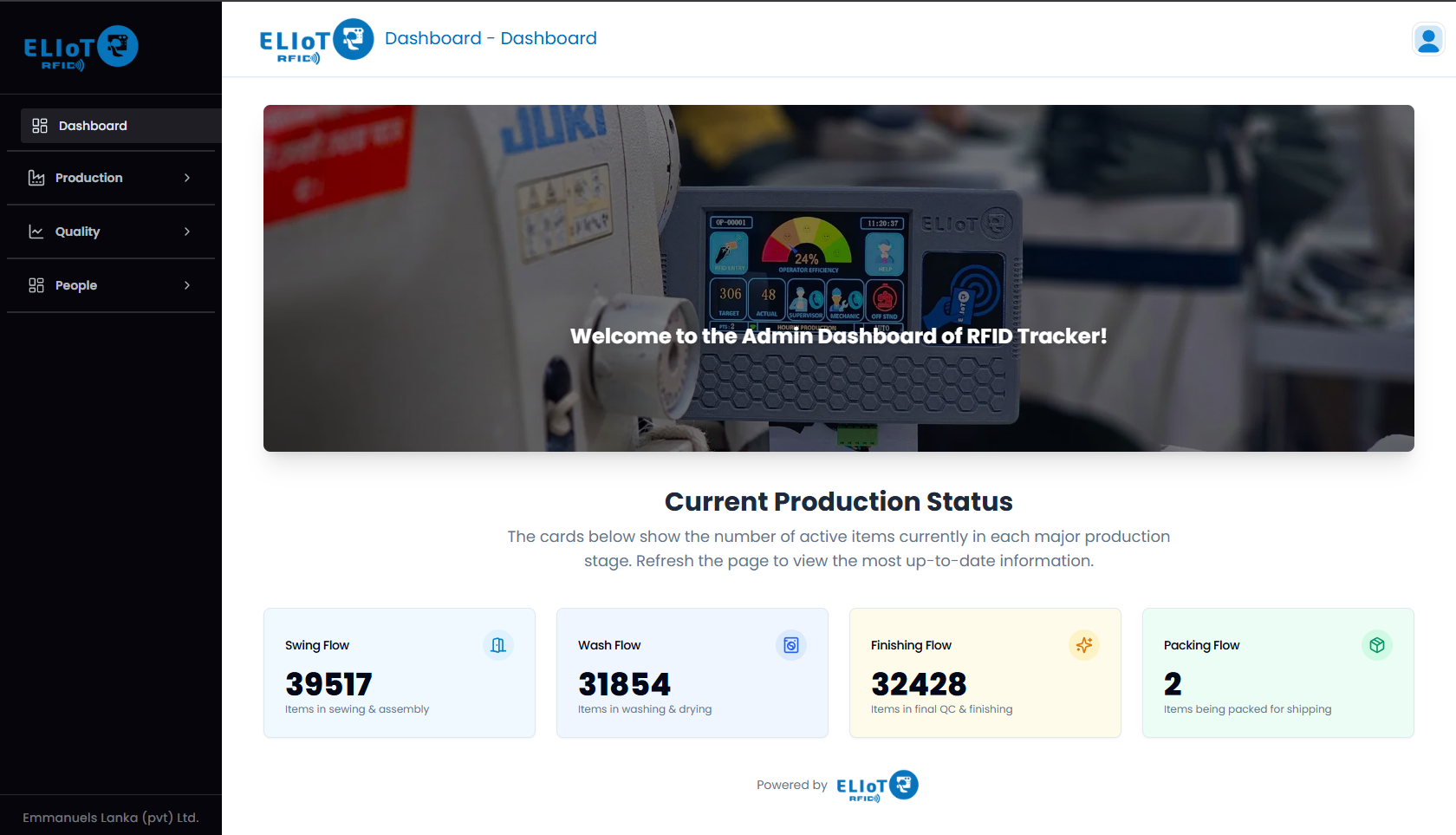Select the washing machine icon on Wash Flow card
This screenshot has width=1456, height=835.
790,645
